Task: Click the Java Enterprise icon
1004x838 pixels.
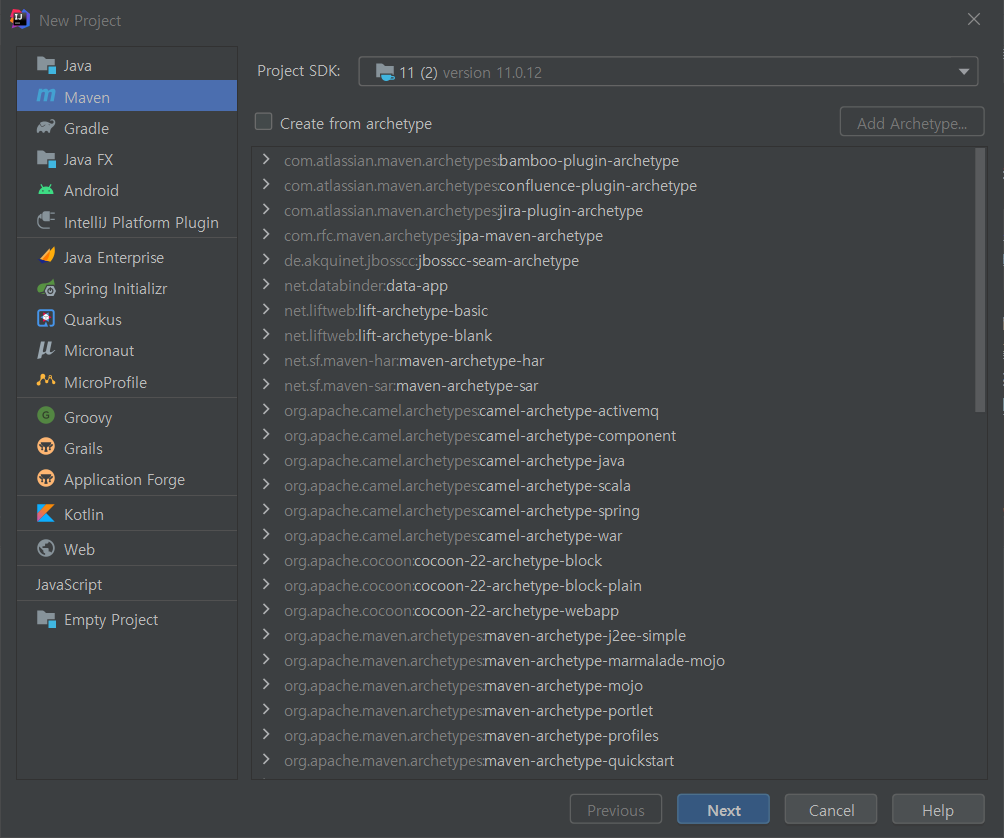Action: pos(46,256)
